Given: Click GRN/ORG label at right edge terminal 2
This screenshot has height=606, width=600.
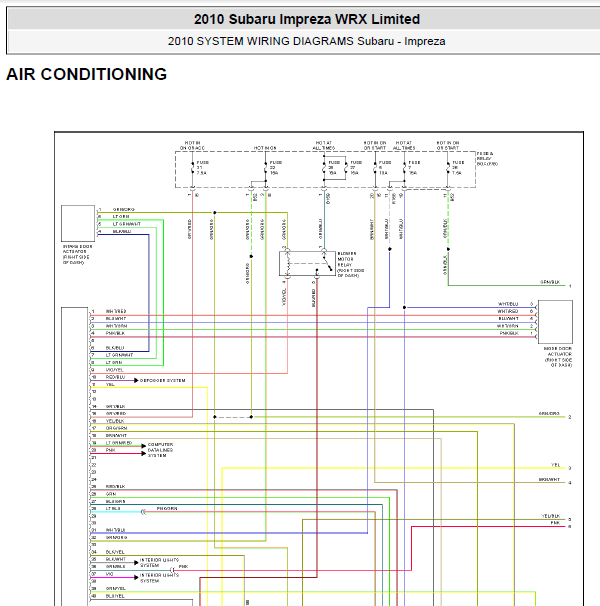Looking at the screenshot, I should pos(549,413).
